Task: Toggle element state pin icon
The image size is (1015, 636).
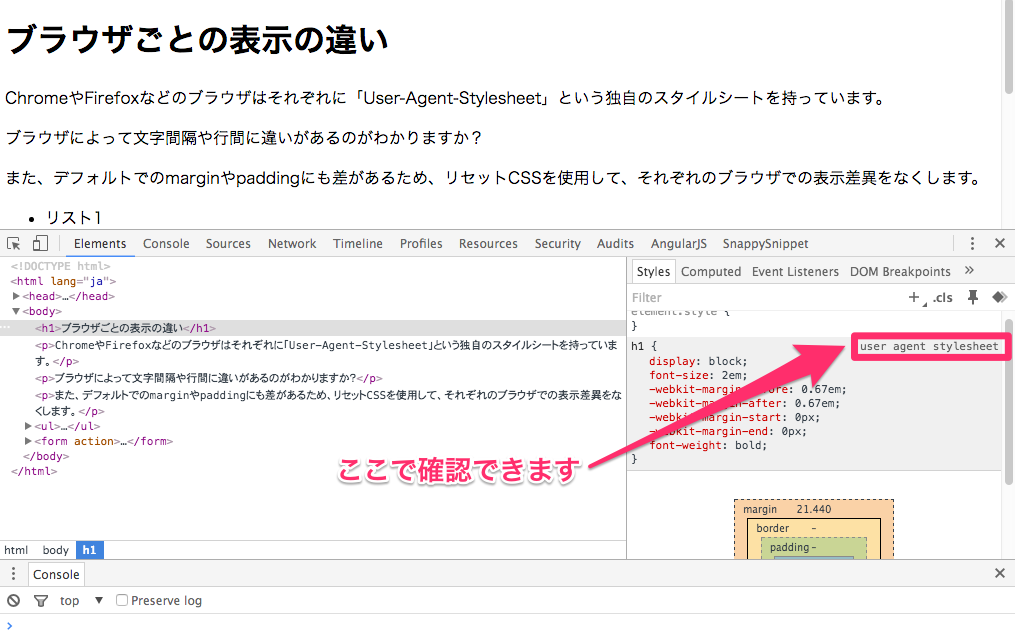Action: click(x=972, y=297)
